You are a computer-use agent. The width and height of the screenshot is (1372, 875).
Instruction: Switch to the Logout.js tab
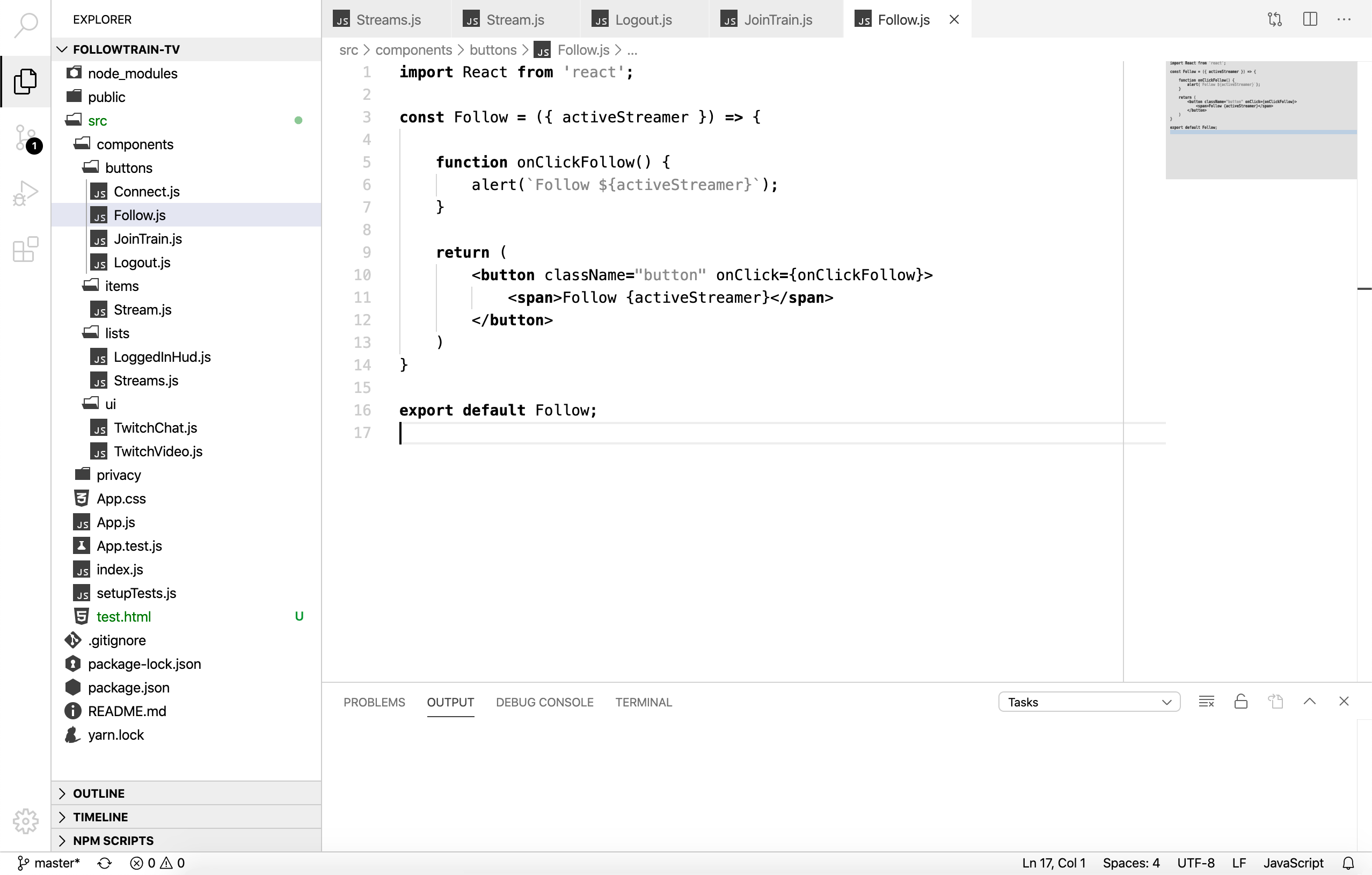point(644,19)
